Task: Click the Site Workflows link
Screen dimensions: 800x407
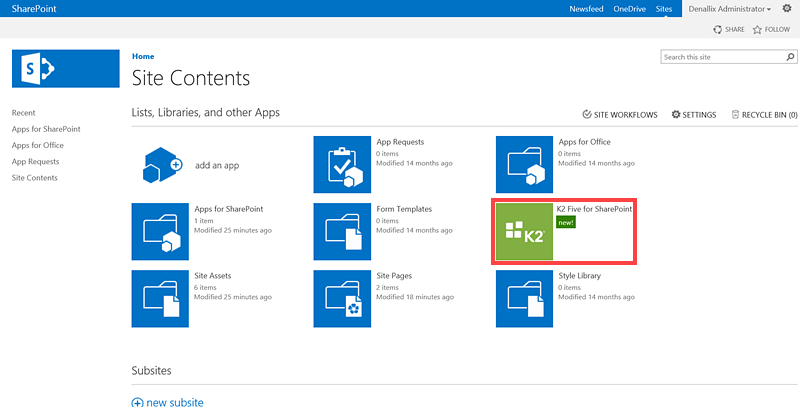Action: point(620,115)
